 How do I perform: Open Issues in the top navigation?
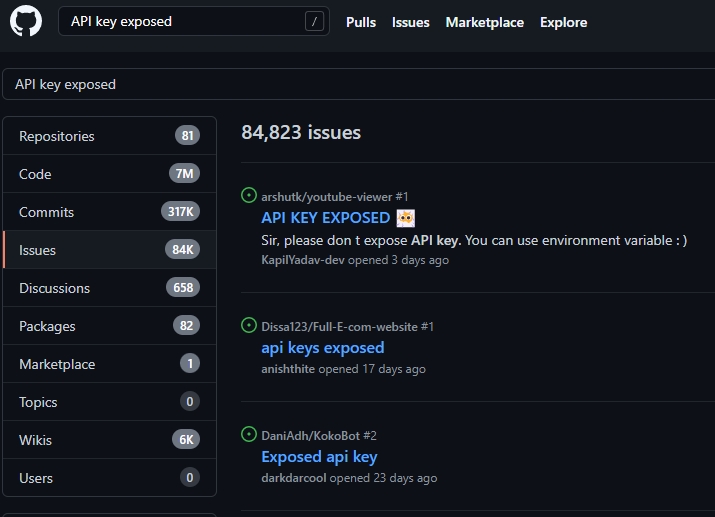(410, 22)
